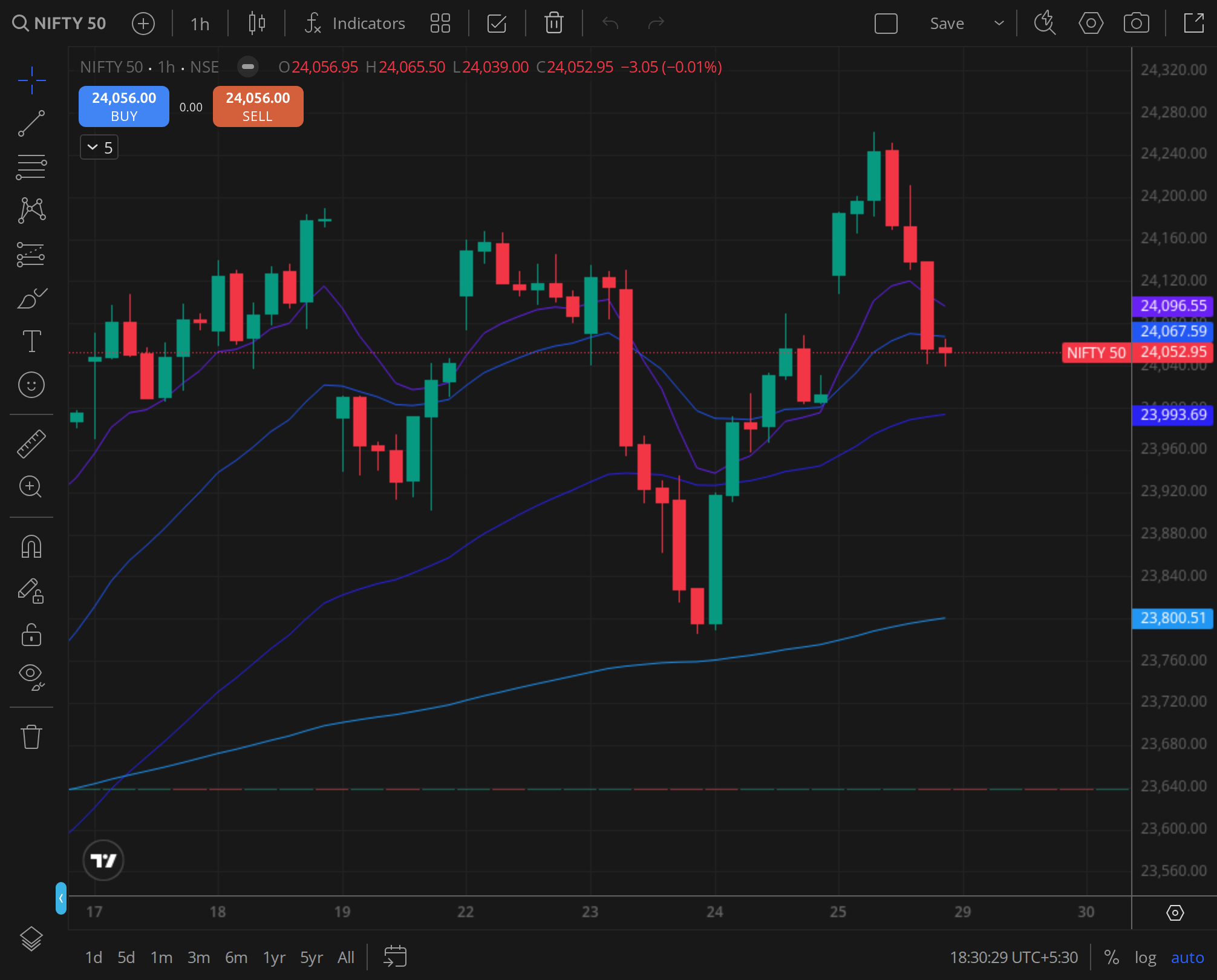Set date range to 5yr
The height and width of the screenshot is (980, 1217).
click(312, 957)
